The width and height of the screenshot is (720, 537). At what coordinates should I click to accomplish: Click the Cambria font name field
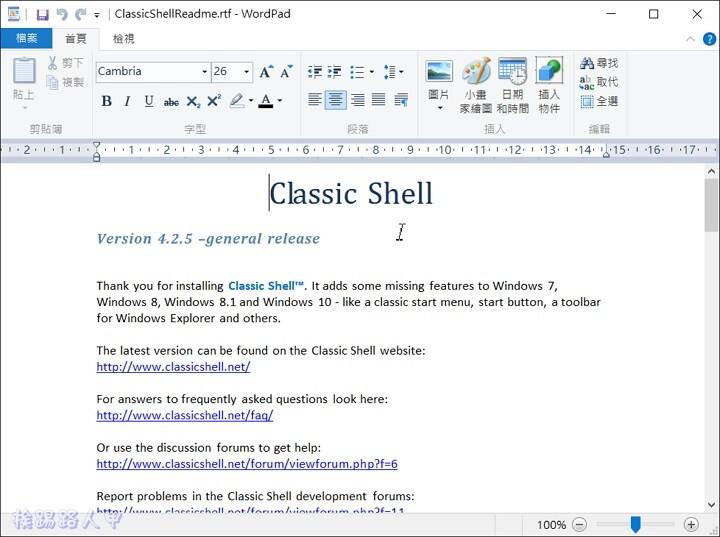point(148,72)
